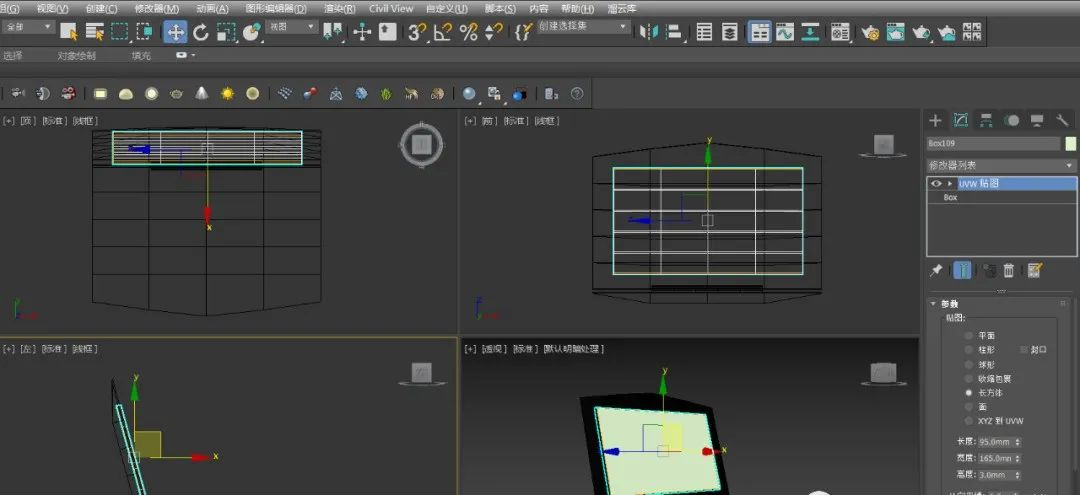The height and width of the screenshot is (495, 1080).
Task: Open the Create tab plus icon
Action: coord(935,120)
